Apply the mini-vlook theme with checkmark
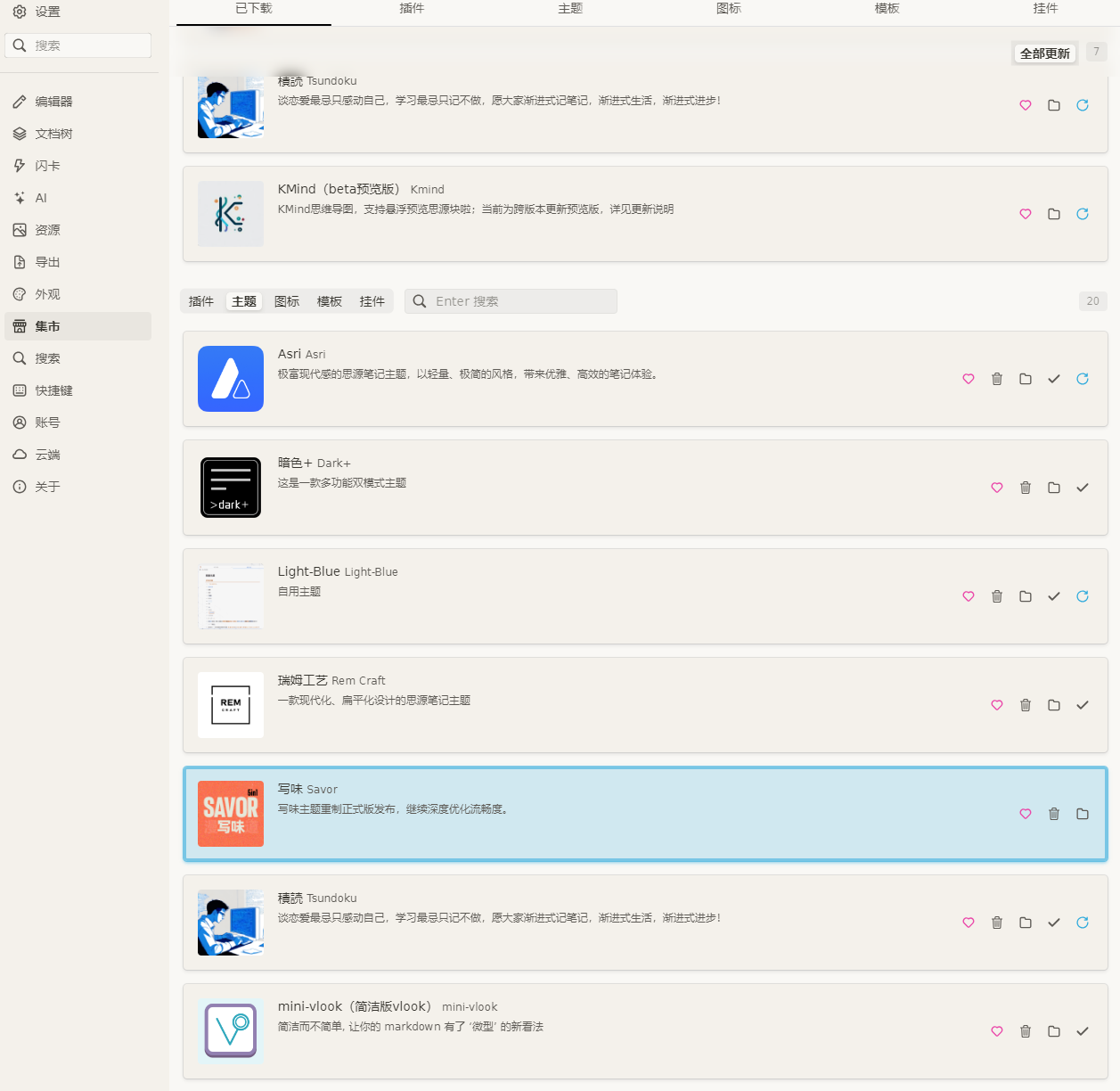 1083,1031
